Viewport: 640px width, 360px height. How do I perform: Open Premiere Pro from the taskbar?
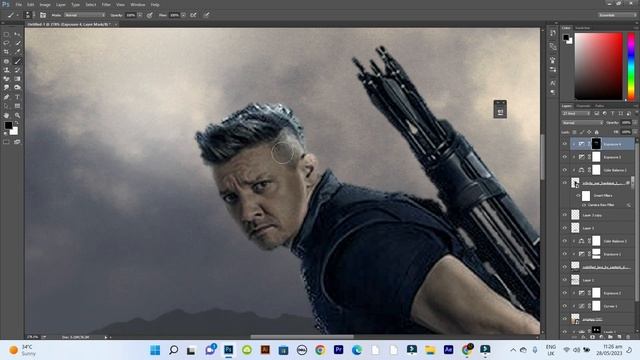(x=338, y=350)
